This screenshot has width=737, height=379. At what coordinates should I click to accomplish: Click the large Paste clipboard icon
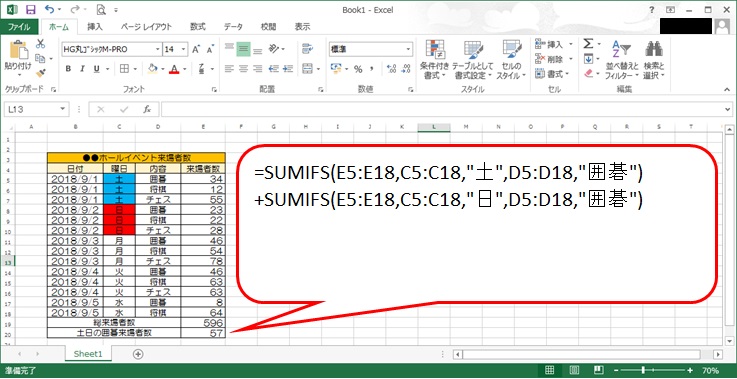coord(18,51)
